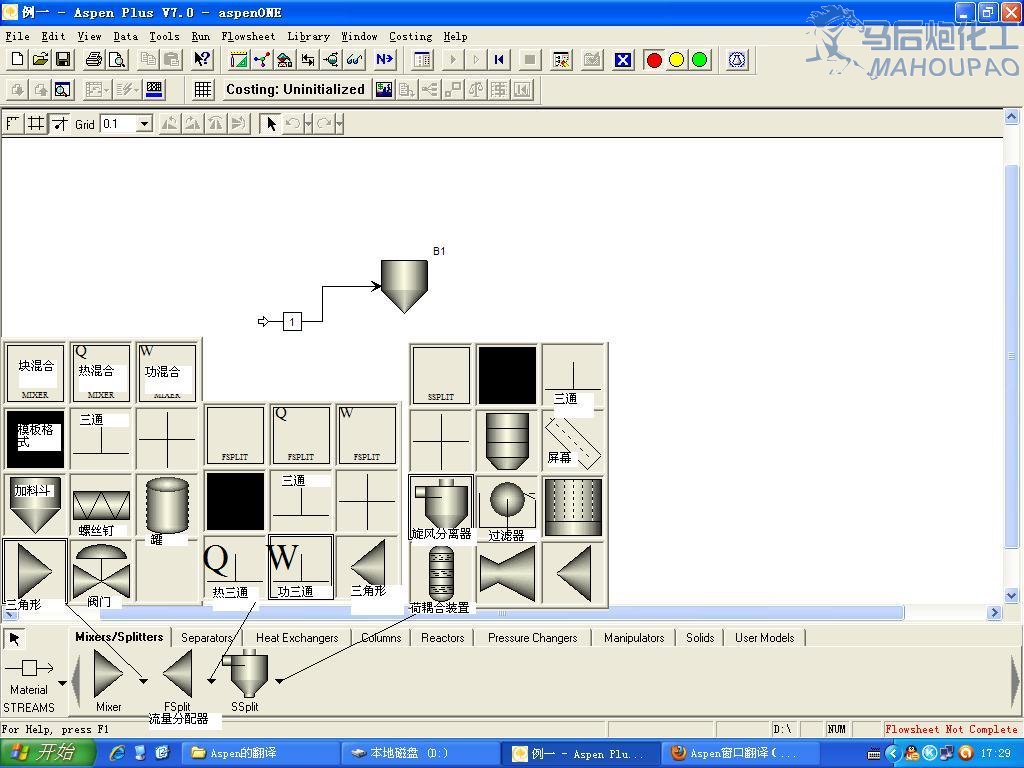Activate selection mode arrow in model library
Viewport: 1024px width, 768px height.
coord(14,639)
